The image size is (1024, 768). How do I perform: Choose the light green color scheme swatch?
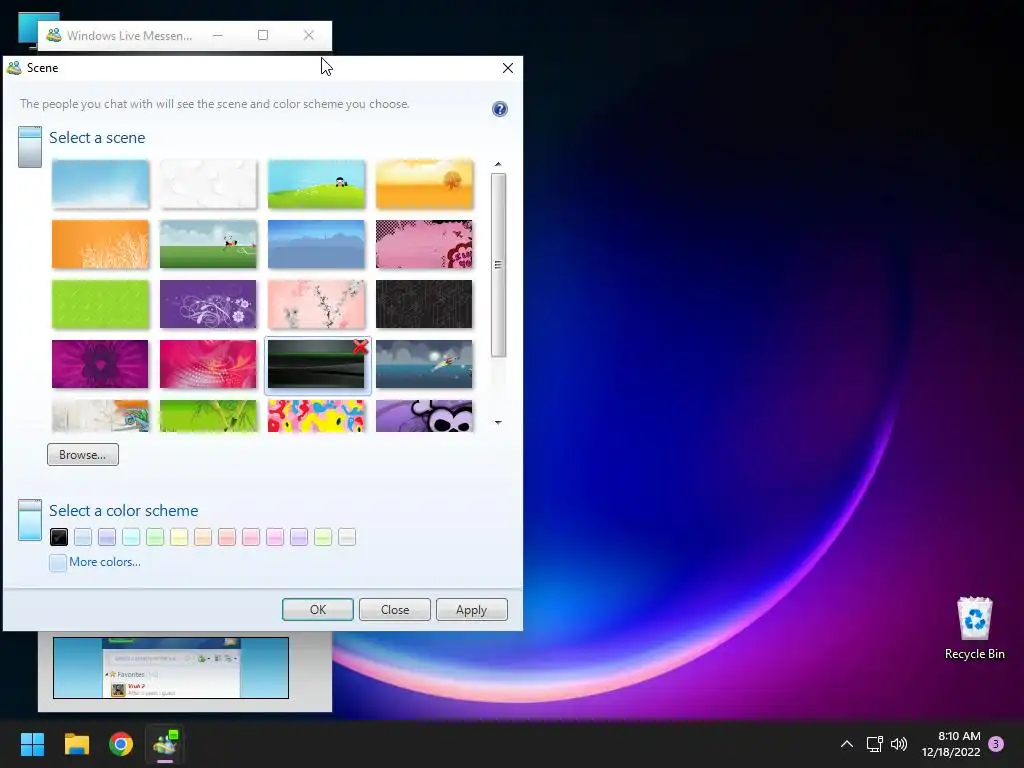(x=155, y=537)
